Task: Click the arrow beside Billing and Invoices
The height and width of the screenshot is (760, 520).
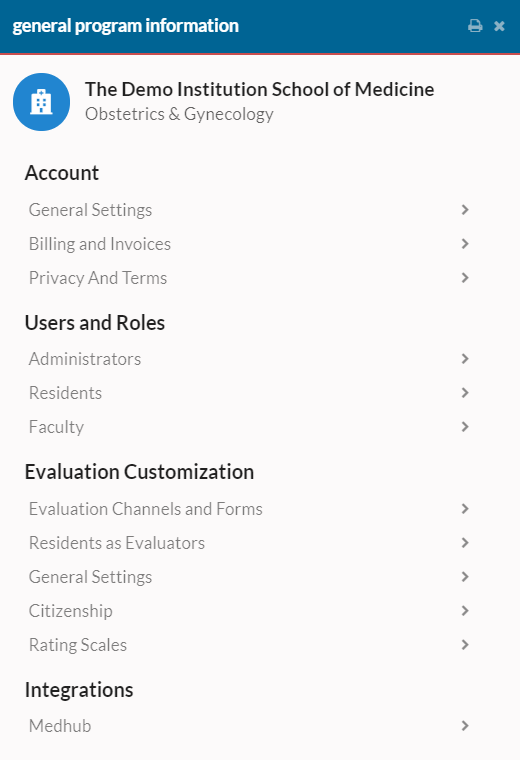Action: click(465, 244)
